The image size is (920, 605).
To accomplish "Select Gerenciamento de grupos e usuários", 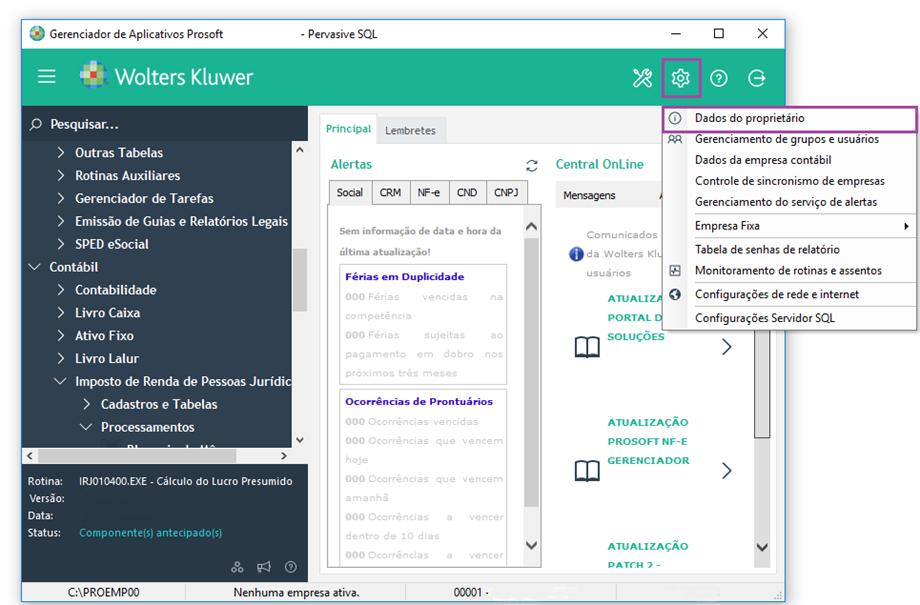I will tap(790, 139).
